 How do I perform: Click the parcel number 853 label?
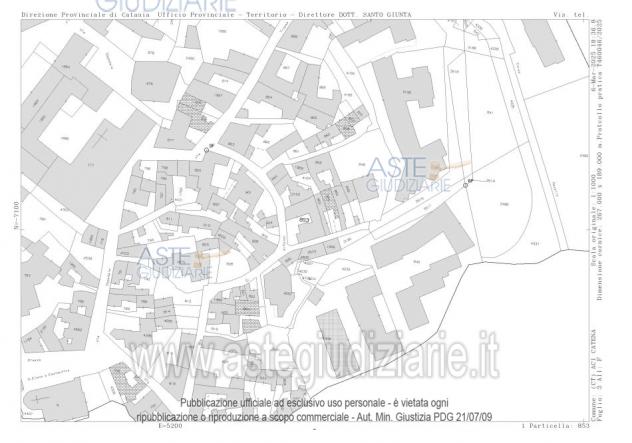pyautogui.click(x=304, y=220)
